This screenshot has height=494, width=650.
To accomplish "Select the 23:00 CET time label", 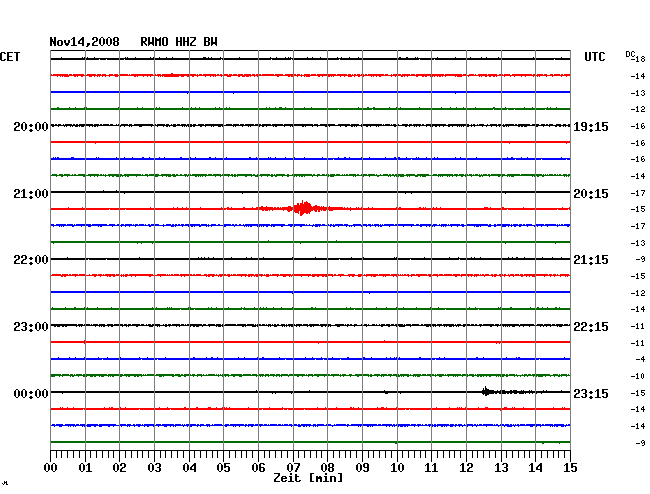I will (x=31, y=327).
